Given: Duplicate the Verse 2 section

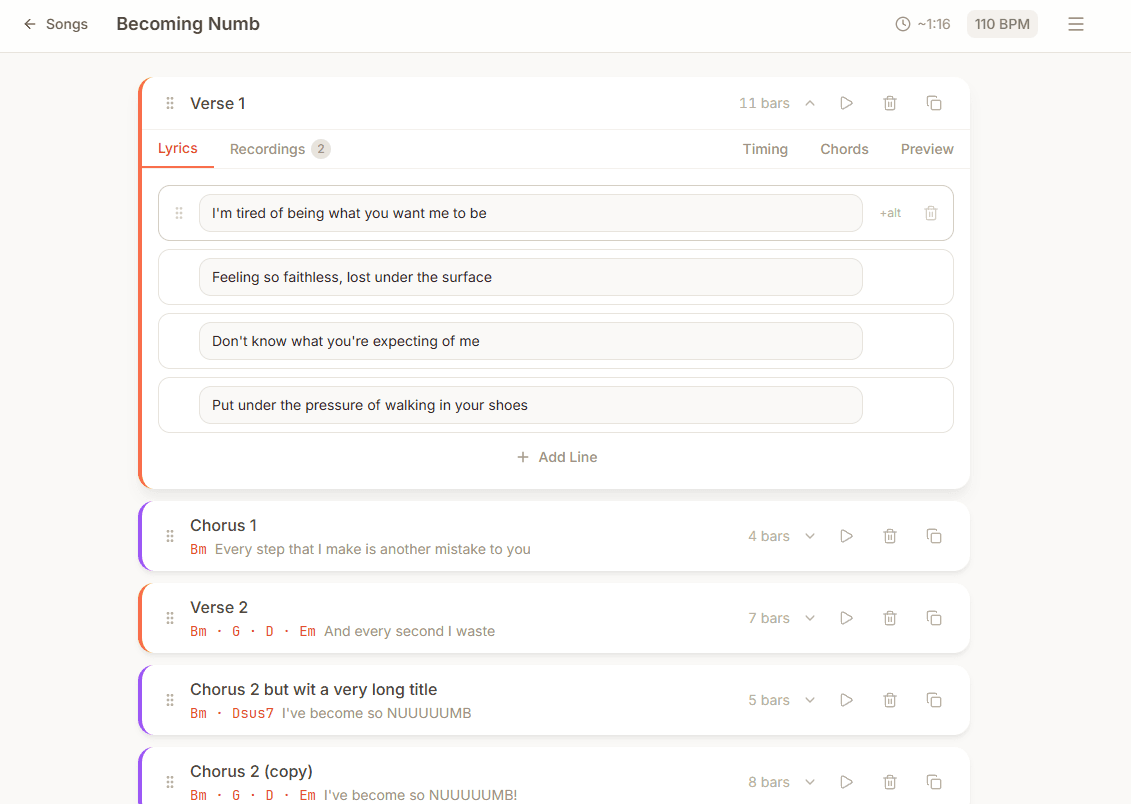Looking at the screenshot, I should pyautogui.click(x=934, y=618).
